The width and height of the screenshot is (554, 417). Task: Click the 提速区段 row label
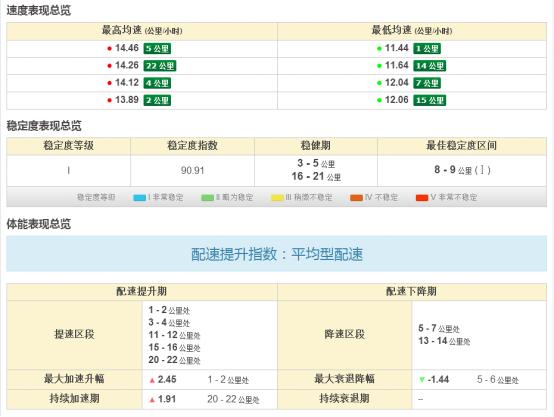coord(74,334)
